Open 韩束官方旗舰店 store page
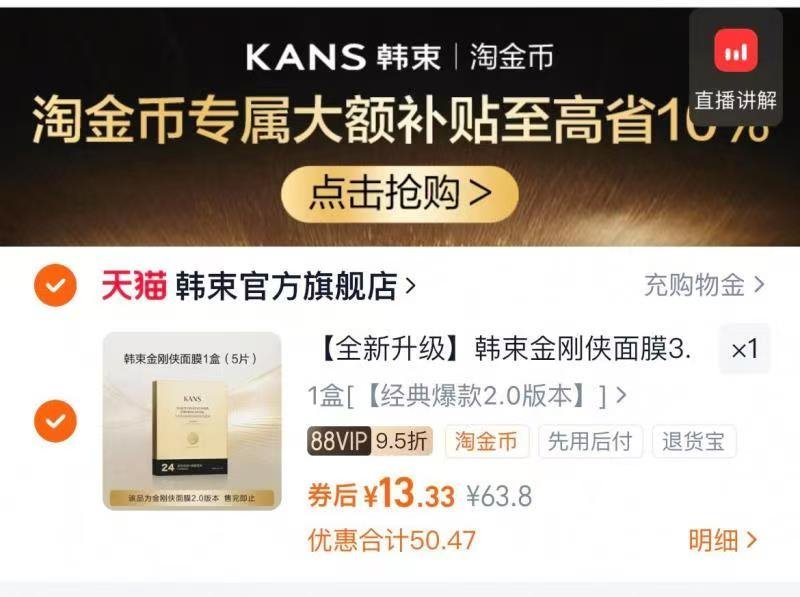This screenshot has height=597, width=800. 286,286
